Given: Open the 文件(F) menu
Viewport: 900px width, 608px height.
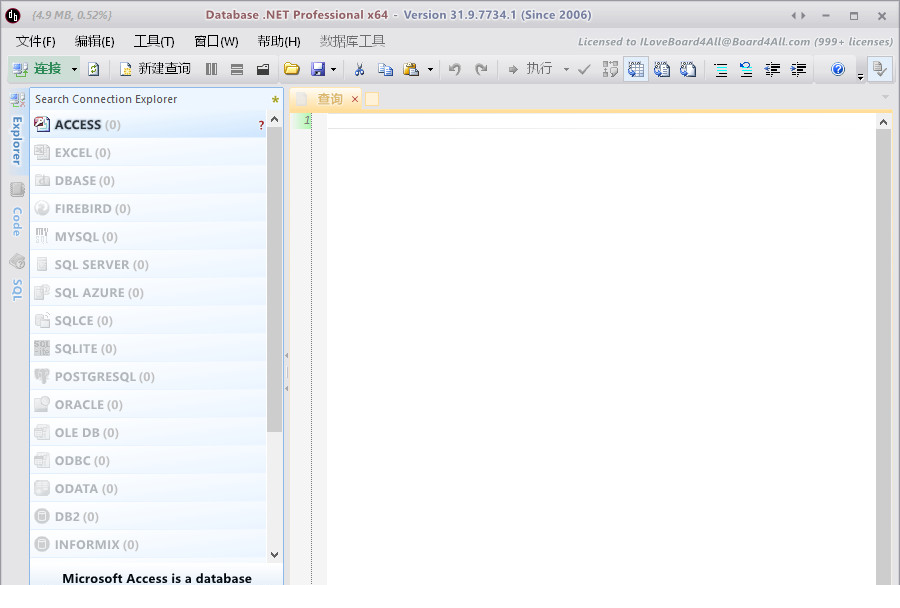Looking at the screenshot, I should pos(36,41).
